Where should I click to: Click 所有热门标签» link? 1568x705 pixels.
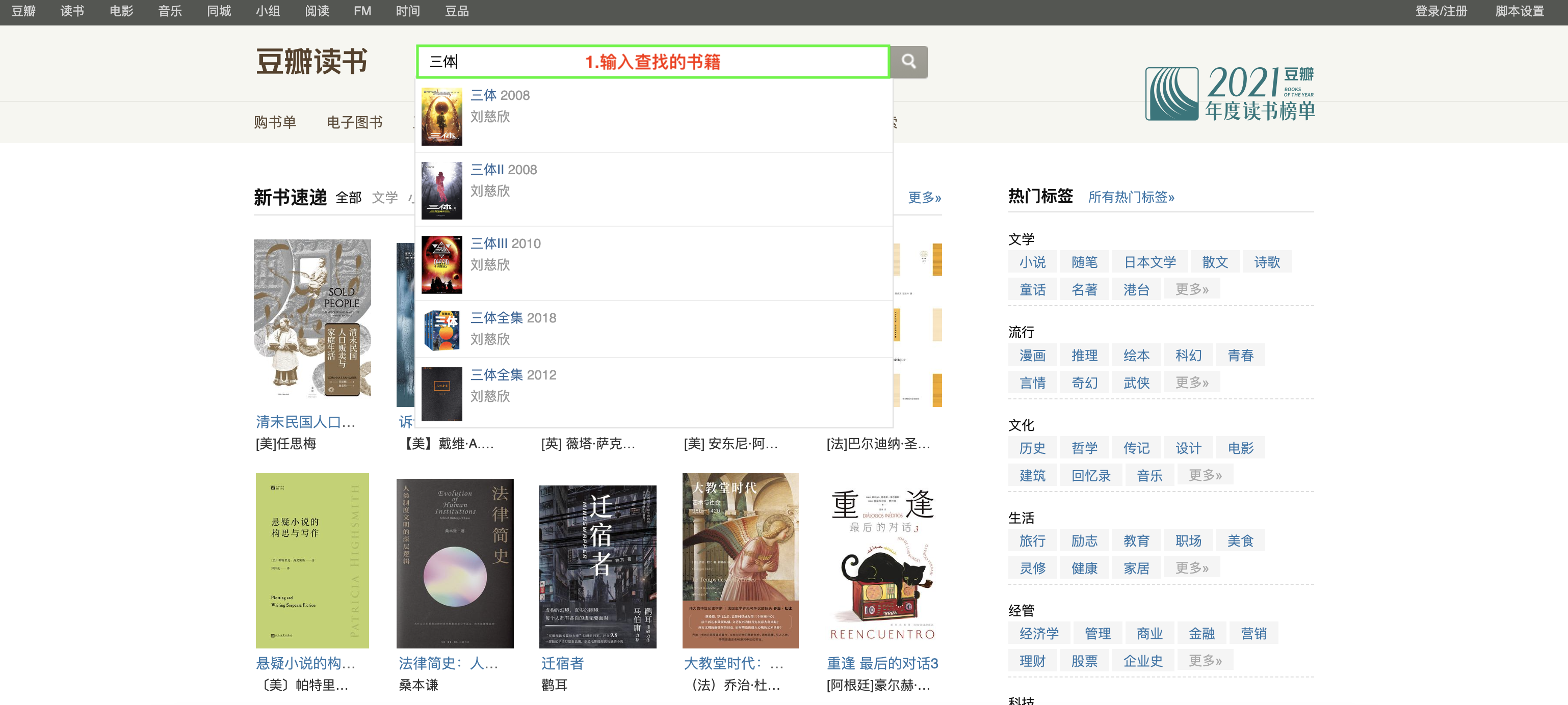(x=1130, y=197)
